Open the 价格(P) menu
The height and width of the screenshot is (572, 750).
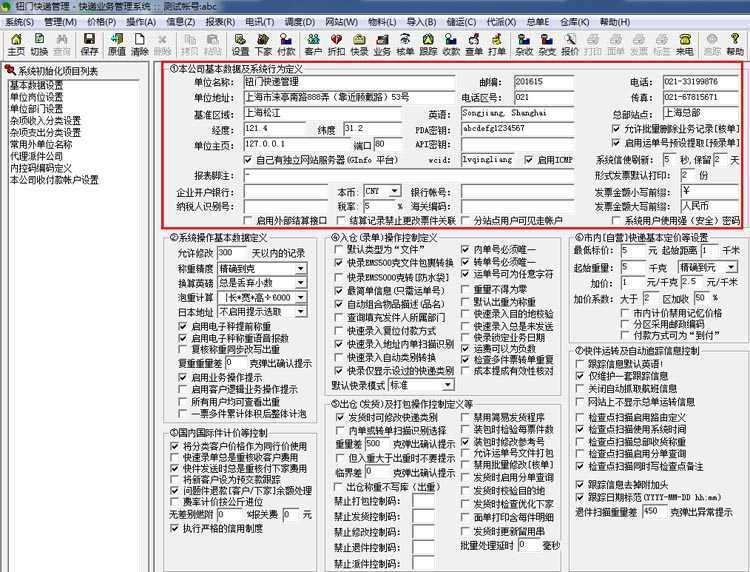[x=101, y=22]
